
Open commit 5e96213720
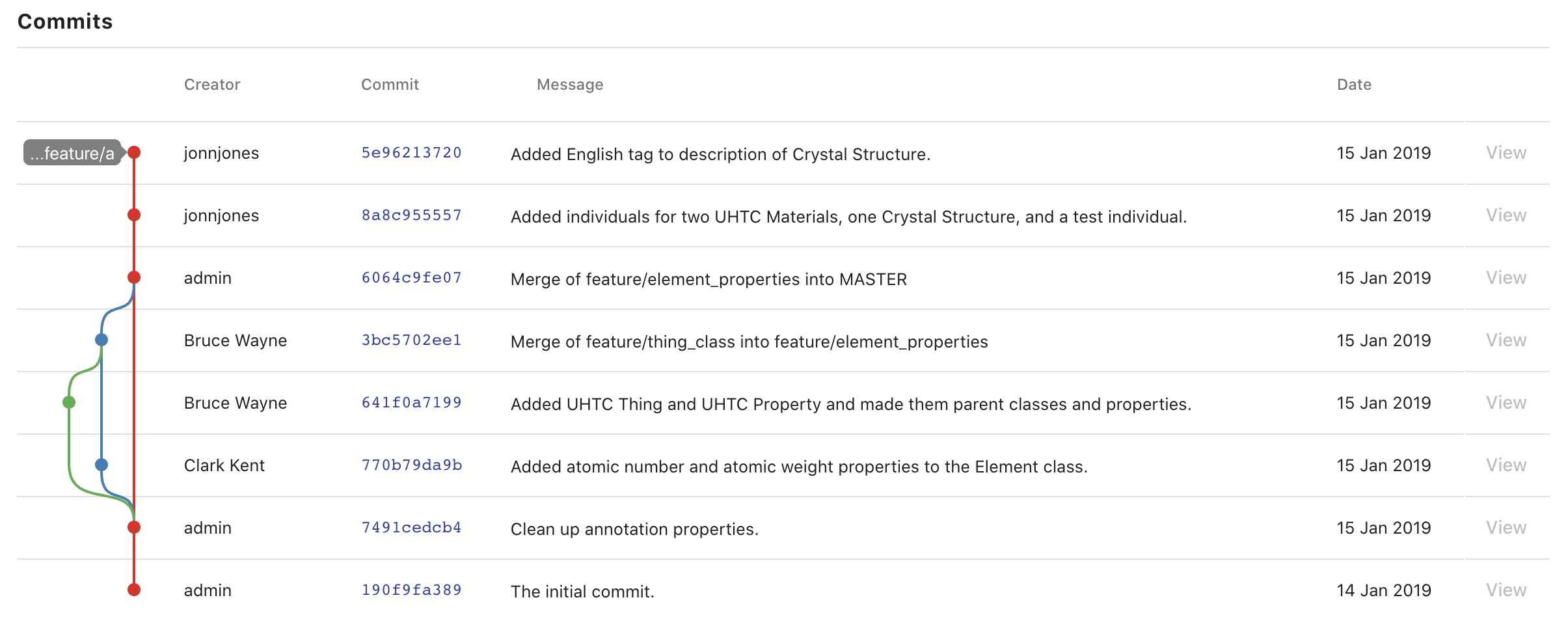(411, 152)
